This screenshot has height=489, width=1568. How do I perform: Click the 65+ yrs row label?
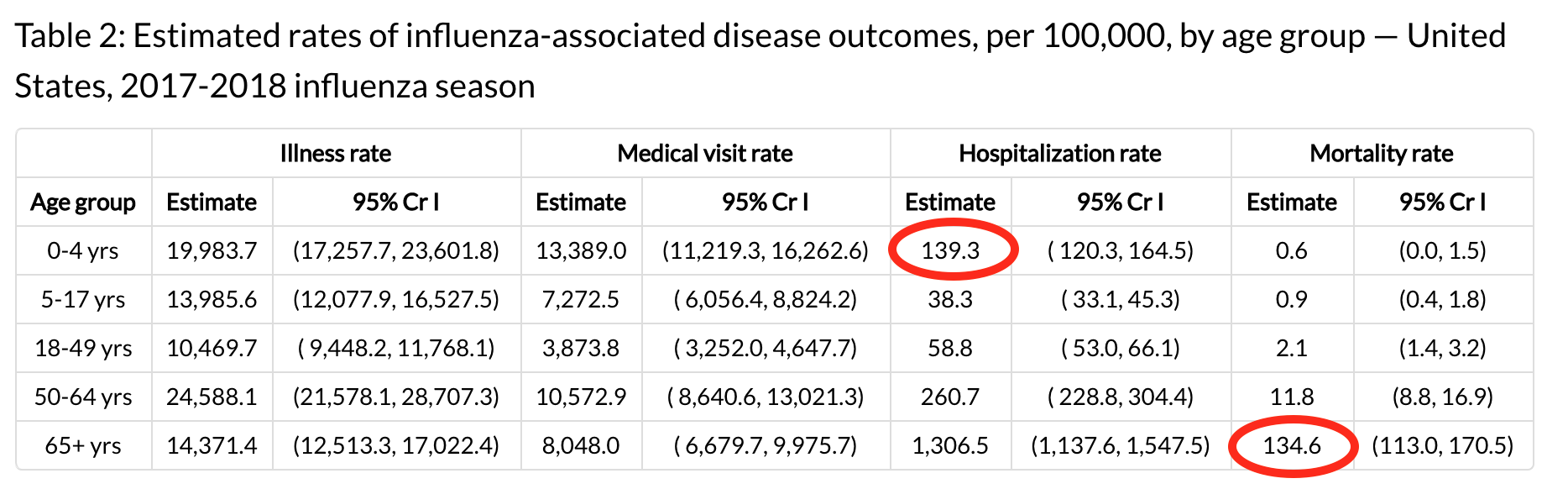(x=83, y=445)
